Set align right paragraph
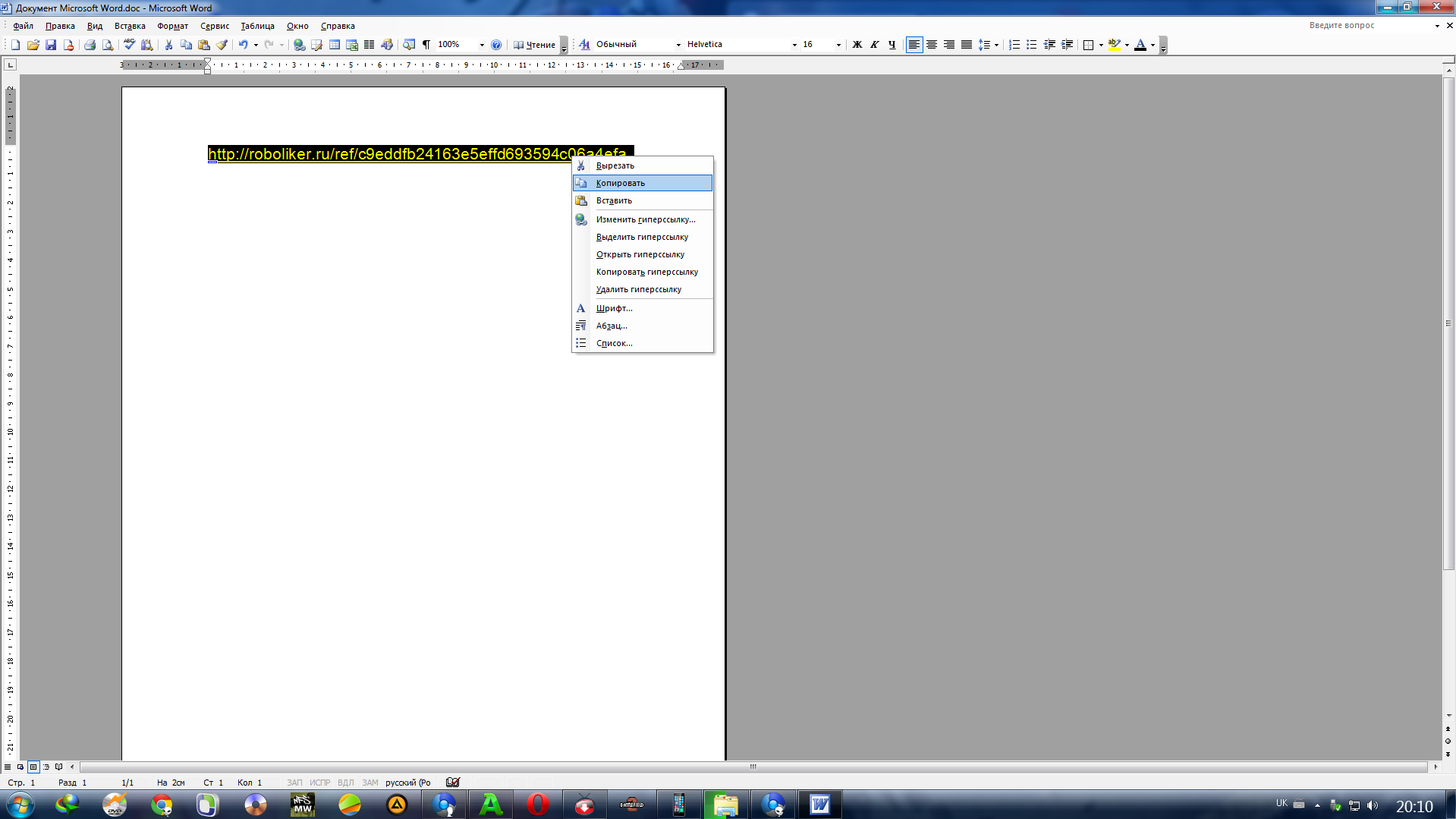This screenshot has height=819, width=1456. 949,45
